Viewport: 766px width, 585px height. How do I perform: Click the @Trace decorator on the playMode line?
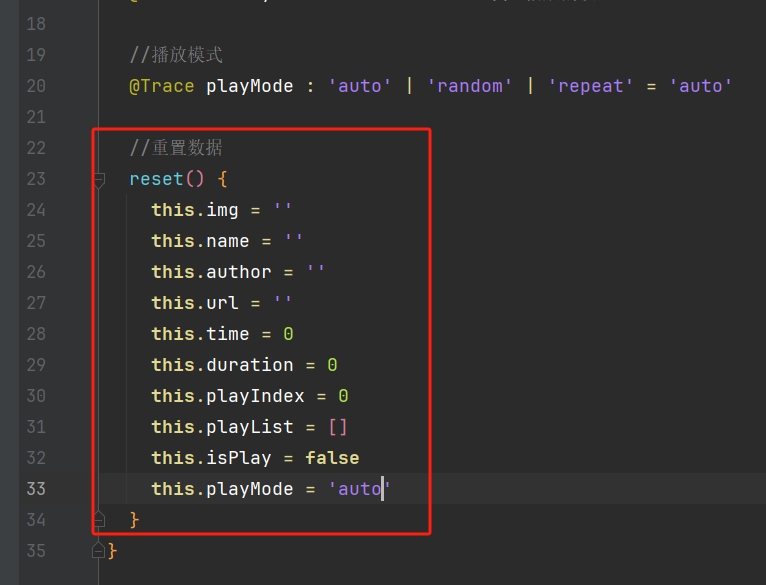[162, 86]
